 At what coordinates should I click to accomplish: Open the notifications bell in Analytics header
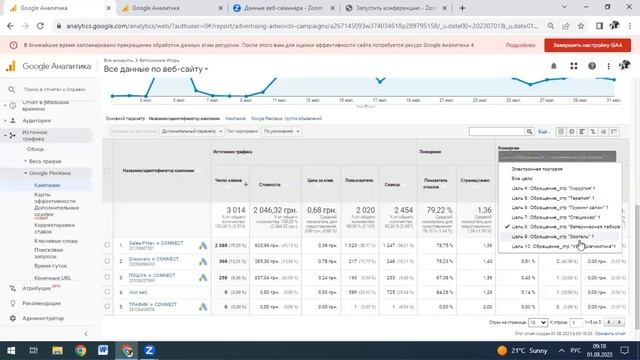click(x=553, y=66)
